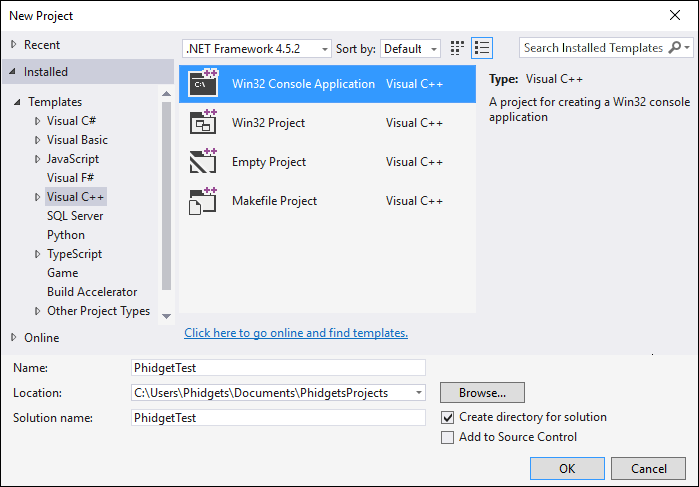Uncheck Create directory for solution
The height and width of the screenshot is (487, 699).
(x=448, y=417)
